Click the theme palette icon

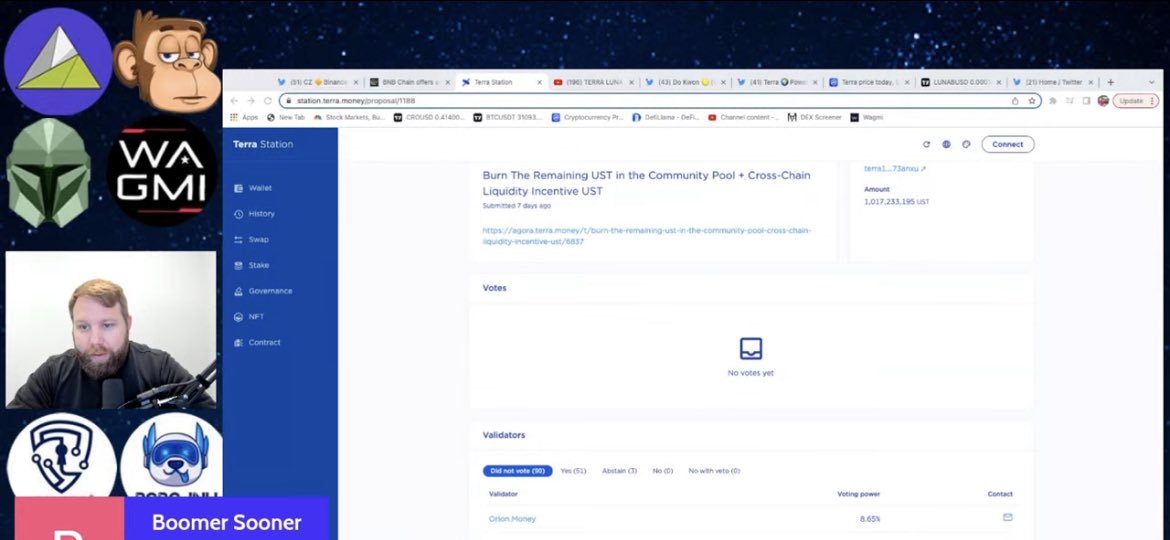coord(966,145)
